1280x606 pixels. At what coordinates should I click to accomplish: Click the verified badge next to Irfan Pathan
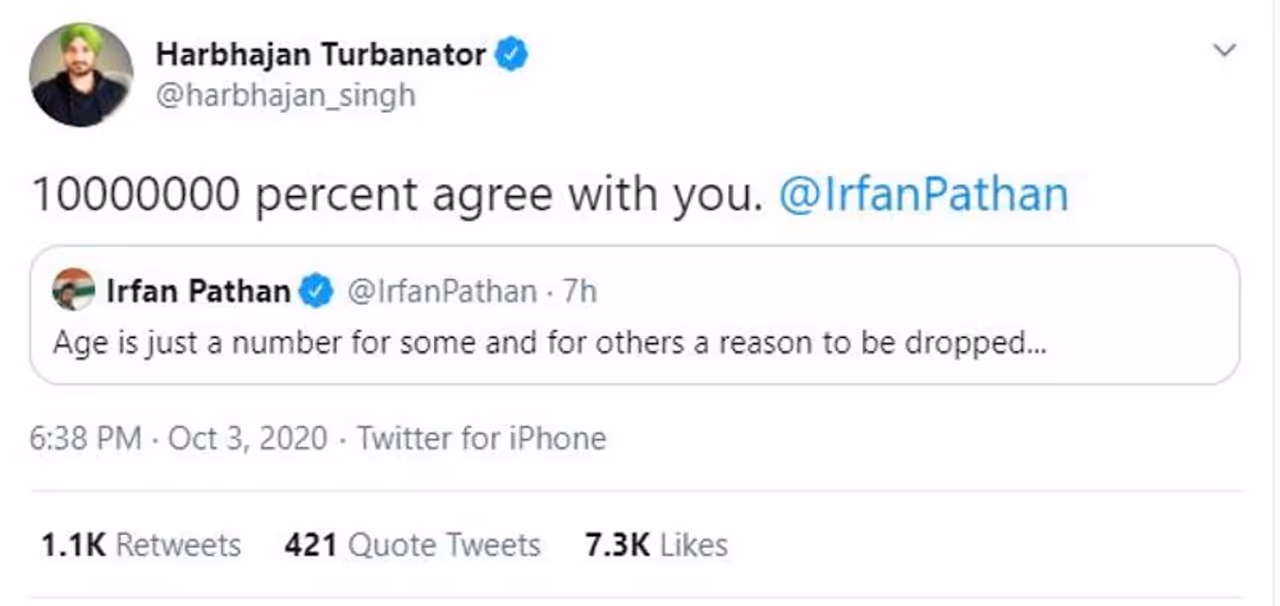pyautogui.click(x=318, y=291)
